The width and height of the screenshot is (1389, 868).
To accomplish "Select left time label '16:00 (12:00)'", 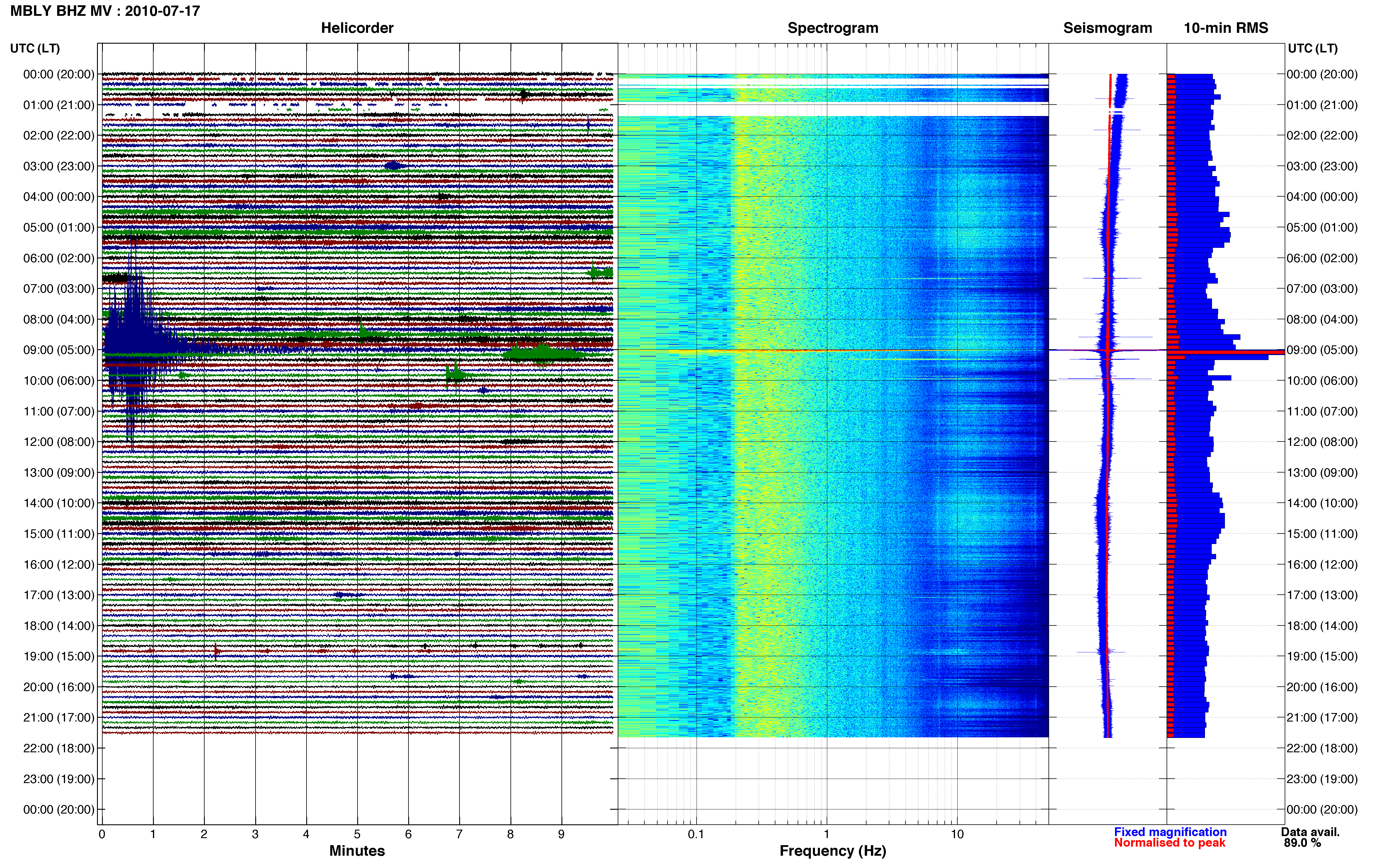I will [59, 564].
